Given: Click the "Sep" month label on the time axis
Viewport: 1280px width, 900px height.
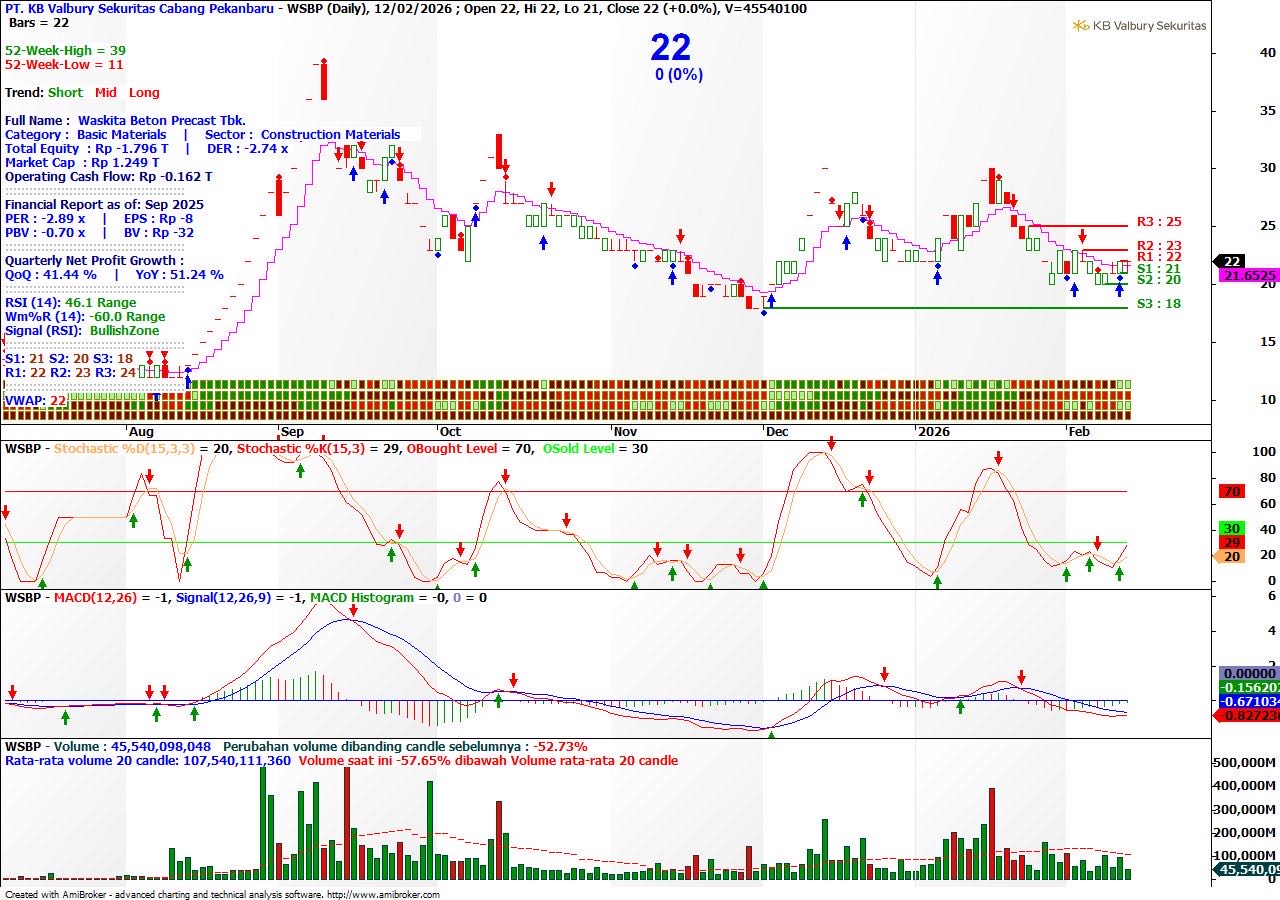Looking at the screenshot, I should tap(291, 432).
